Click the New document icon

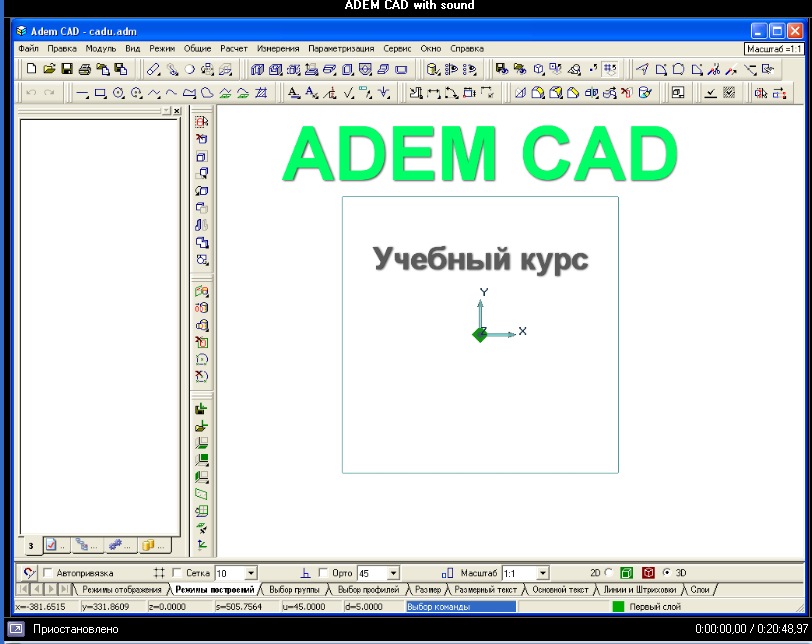point(31,69)
